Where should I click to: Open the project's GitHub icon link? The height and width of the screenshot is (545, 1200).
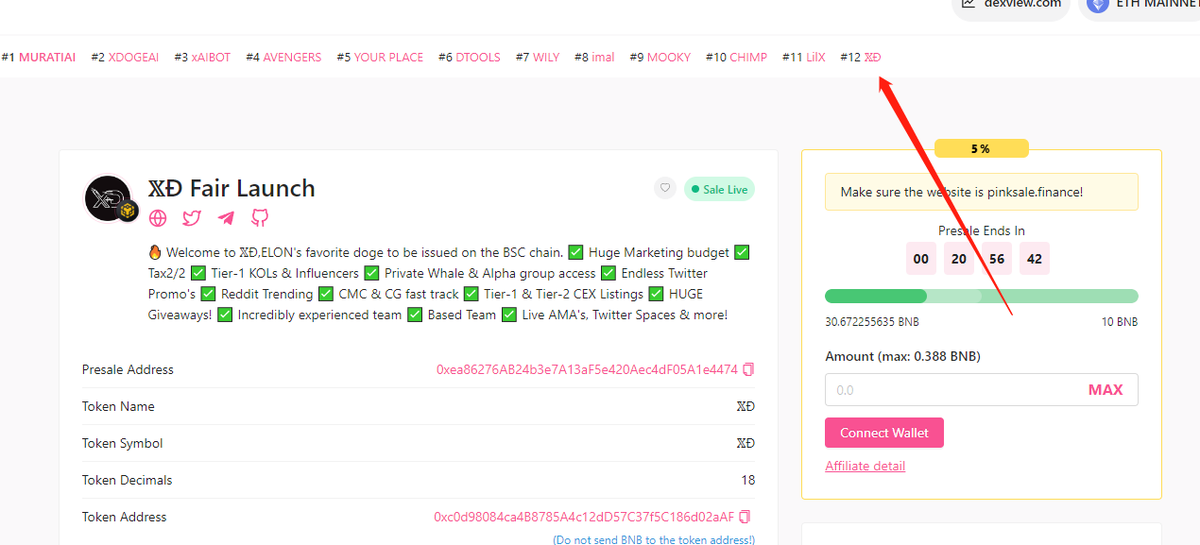point(259,217)
